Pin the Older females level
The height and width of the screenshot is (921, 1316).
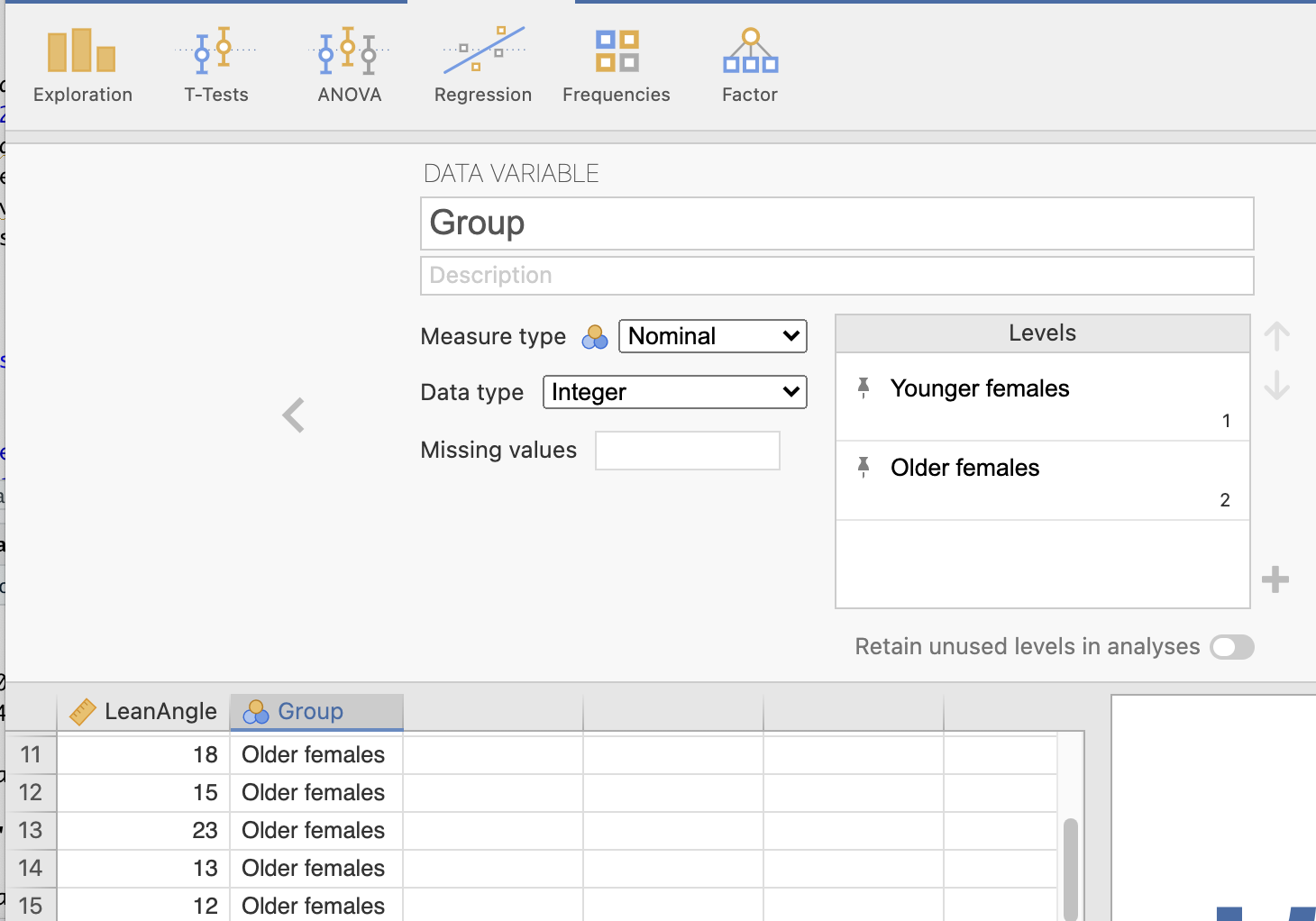(x=864, y=467)
